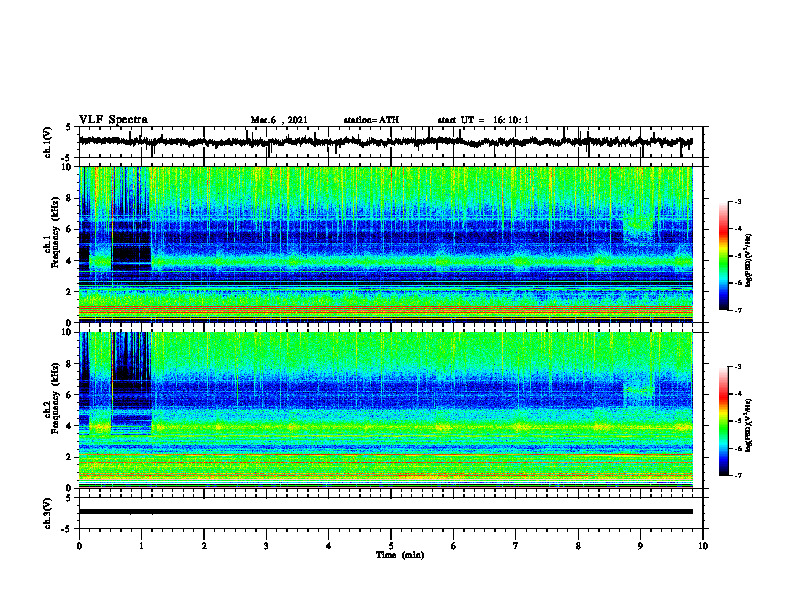Click the "station=ATH" header label
Image resolution: width=792 pixels, height=612 pixels.
tap(371, 120)
